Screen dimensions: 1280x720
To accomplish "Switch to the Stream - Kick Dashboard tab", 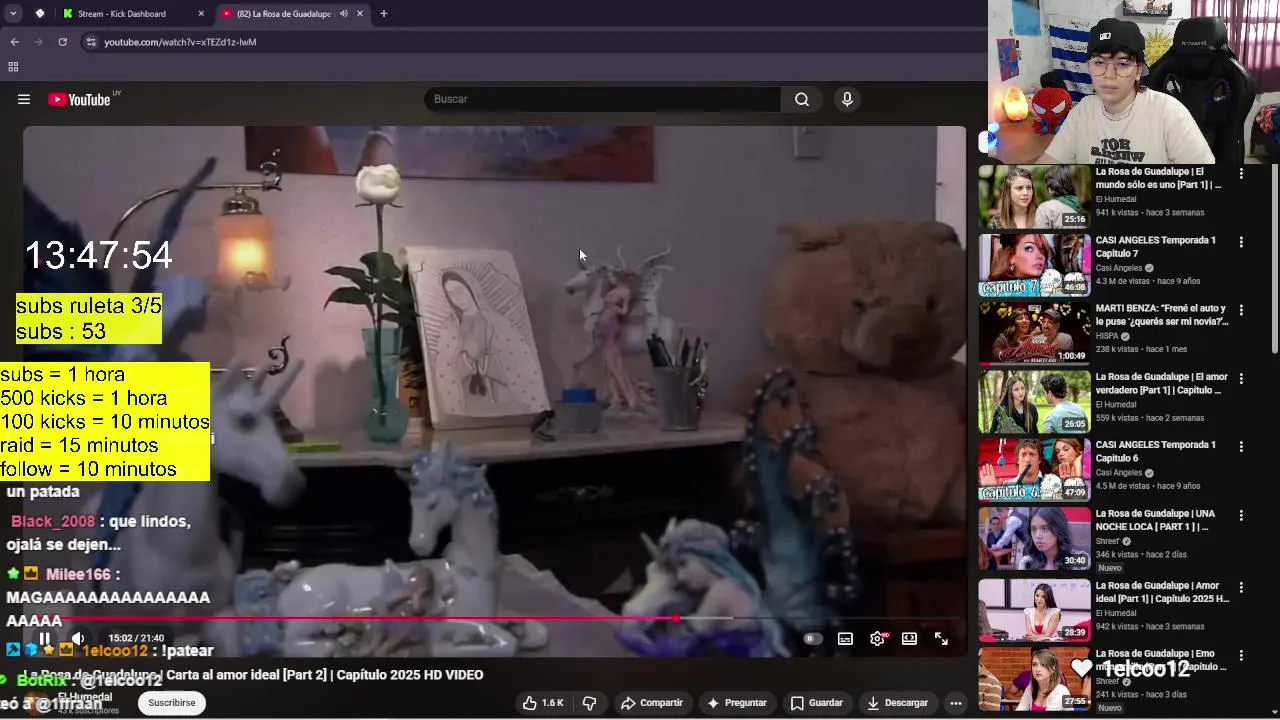I will pos(132,14).
